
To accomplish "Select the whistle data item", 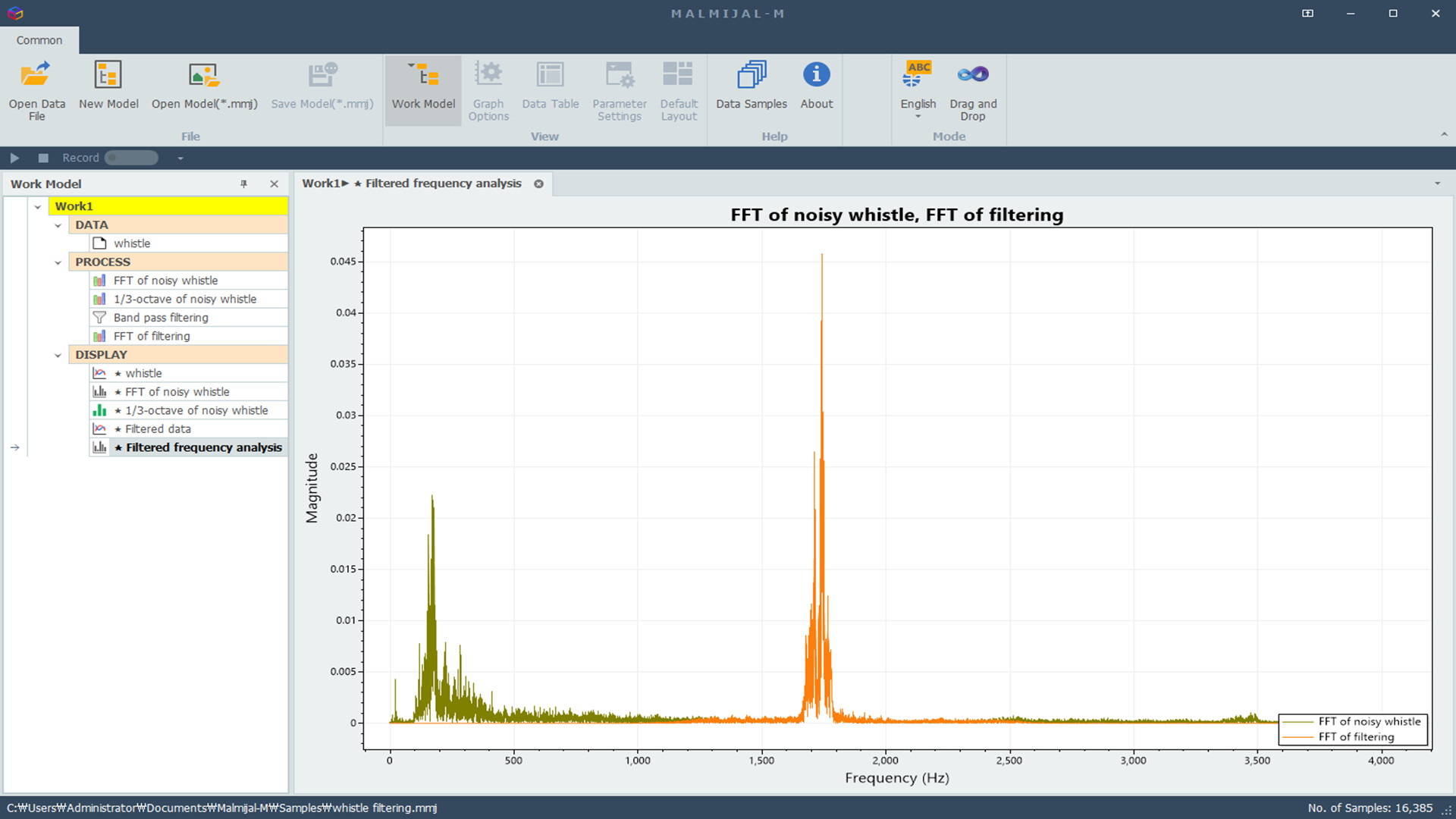I will [133, 243].
